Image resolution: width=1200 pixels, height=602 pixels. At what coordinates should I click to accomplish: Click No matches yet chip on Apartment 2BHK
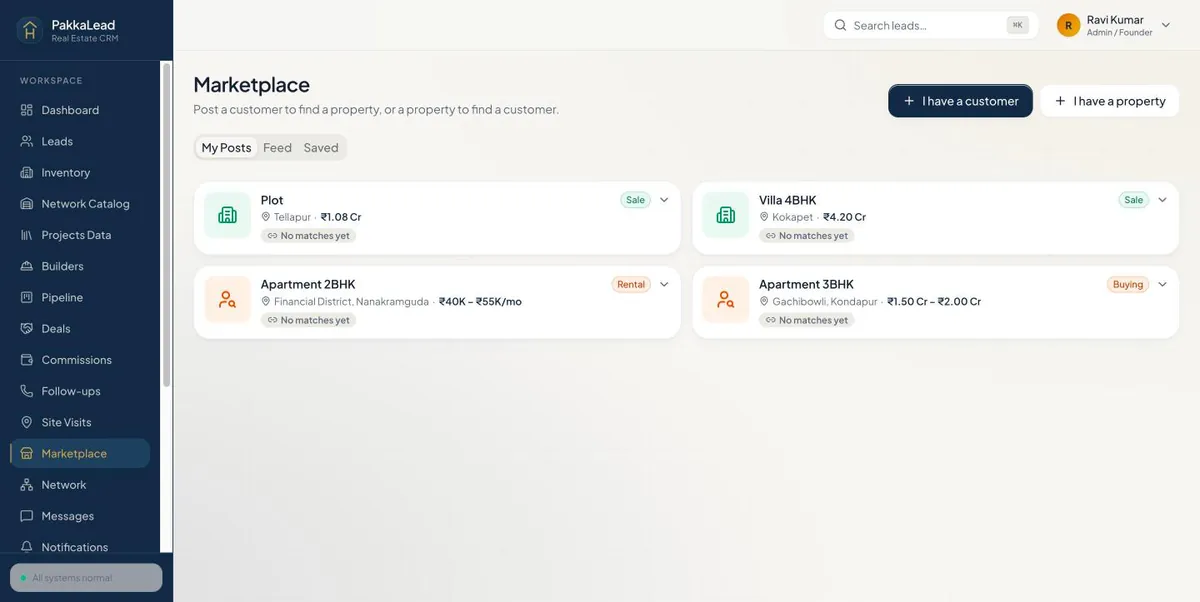[x=308, y=320]
